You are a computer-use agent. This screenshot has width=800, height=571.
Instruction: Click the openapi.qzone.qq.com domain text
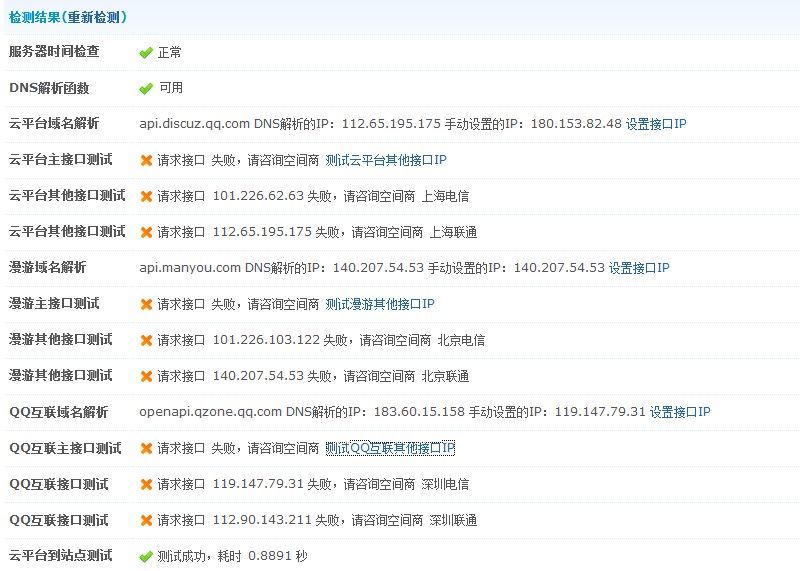tap(210, 412)
